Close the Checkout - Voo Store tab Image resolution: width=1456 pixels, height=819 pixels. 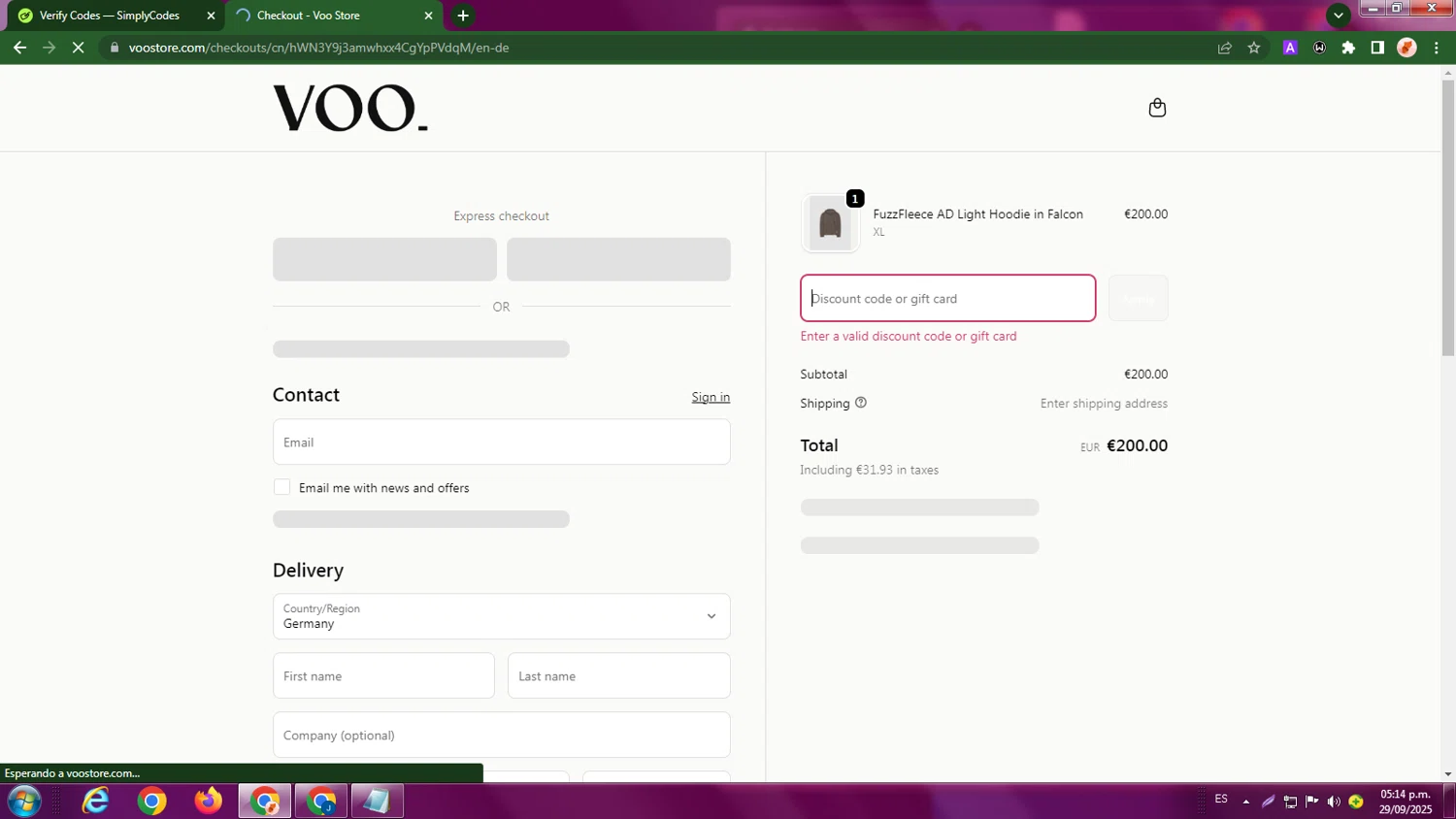(428, 16)
